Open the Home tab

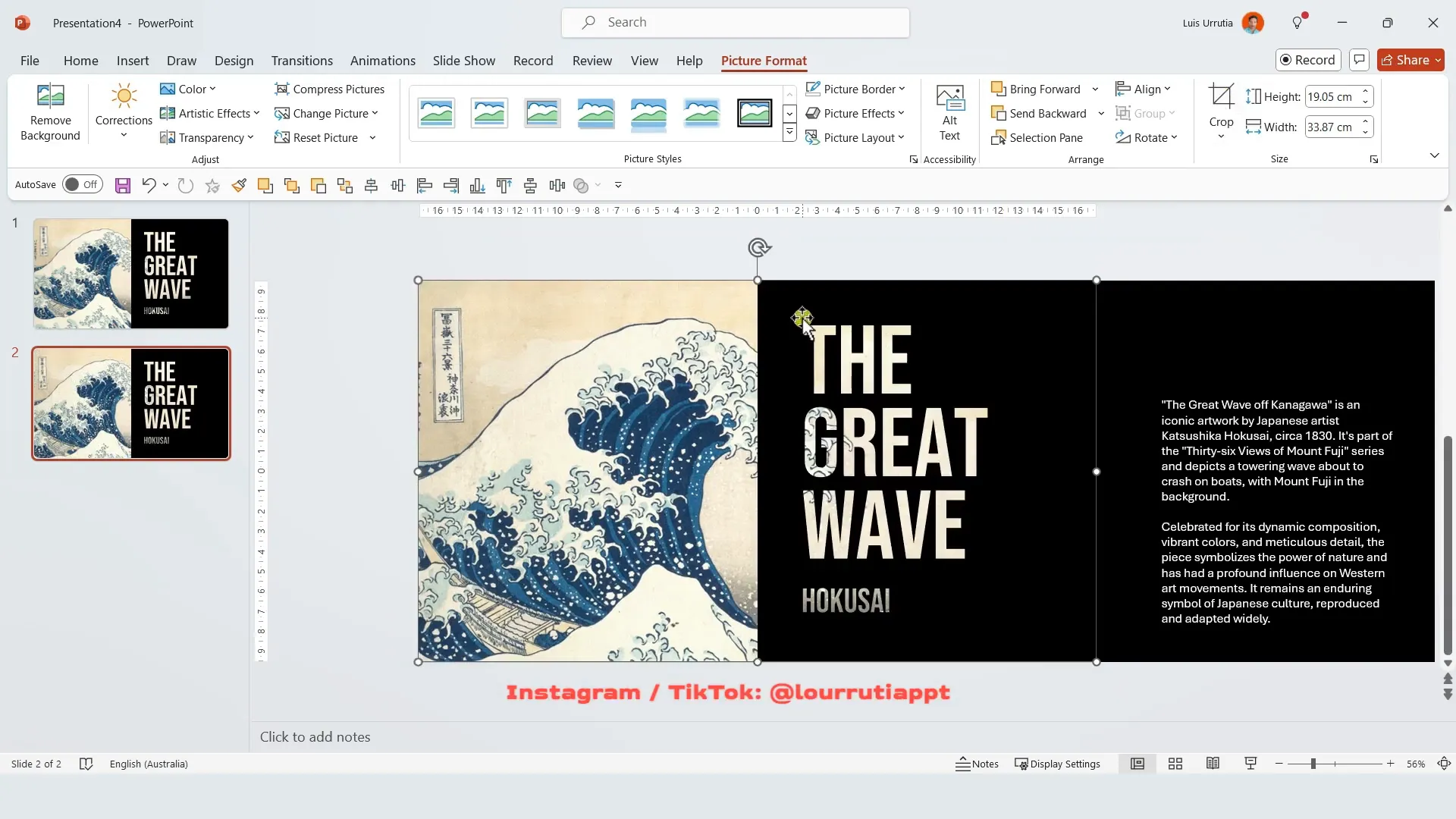pos(80,61)
